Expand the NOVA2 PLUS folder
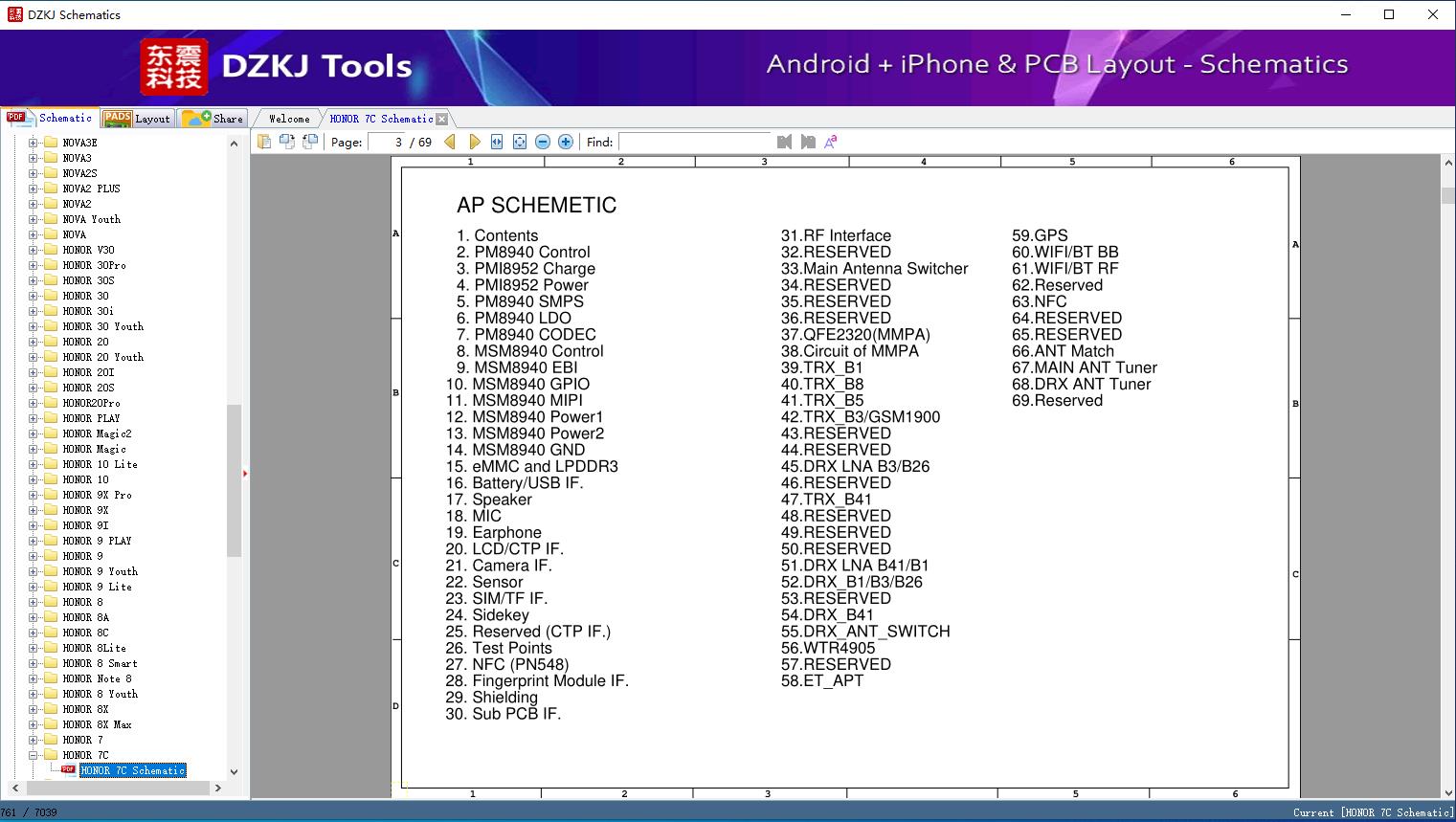 coord(34,189)
